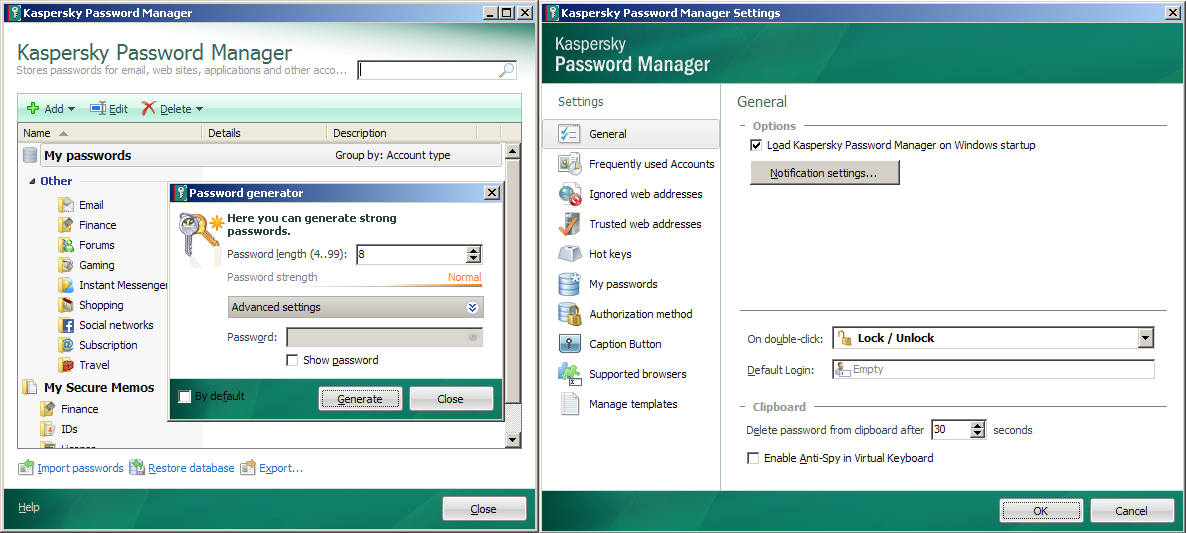Open My passwords settings section
The height and width of the screenshot is (533, 1186).
[x=623, y=284]
